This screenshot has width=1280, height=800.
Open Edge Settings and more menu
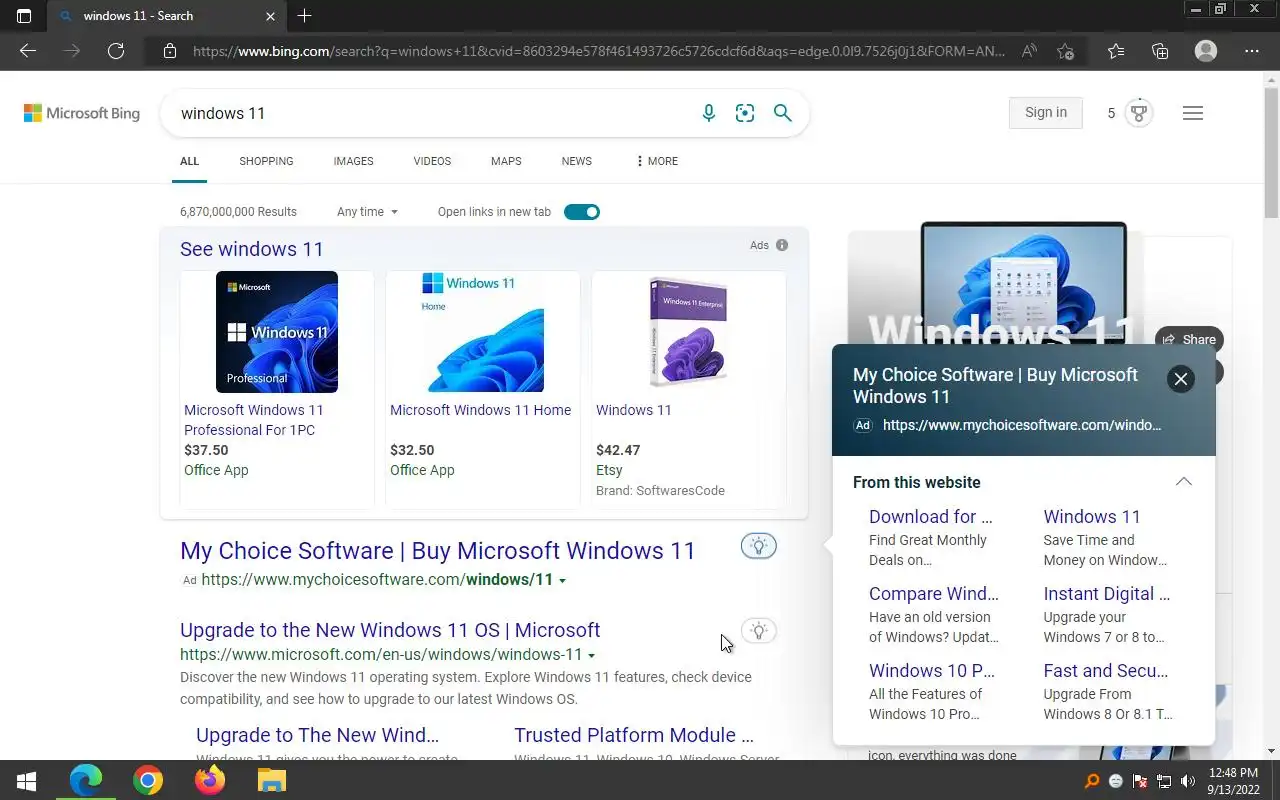coord(1252,51)
